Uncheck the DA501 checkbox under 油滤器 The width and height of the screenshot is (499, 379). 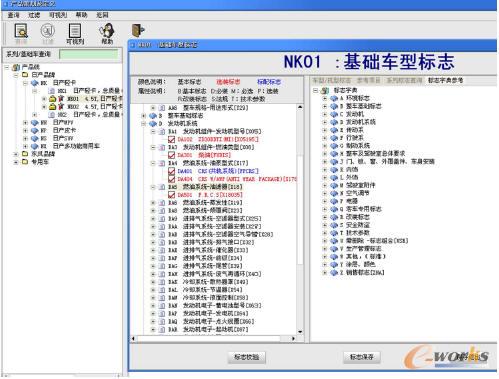point(171,195)
